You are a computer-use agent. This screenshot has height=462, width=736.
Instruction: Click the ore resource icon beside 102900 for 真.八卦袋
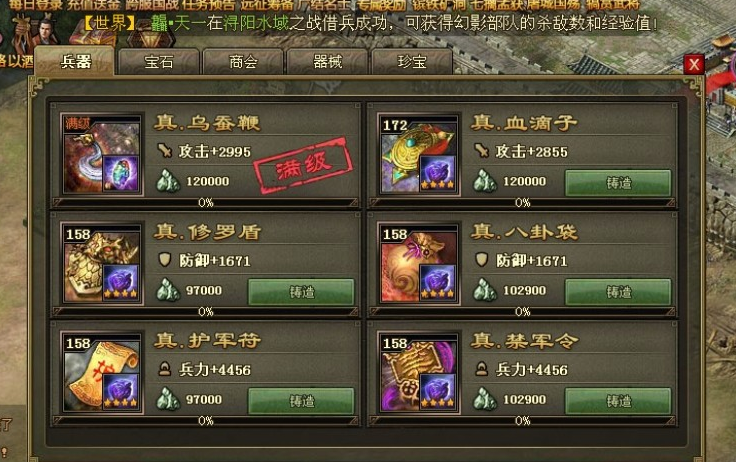tap(484, 290)
